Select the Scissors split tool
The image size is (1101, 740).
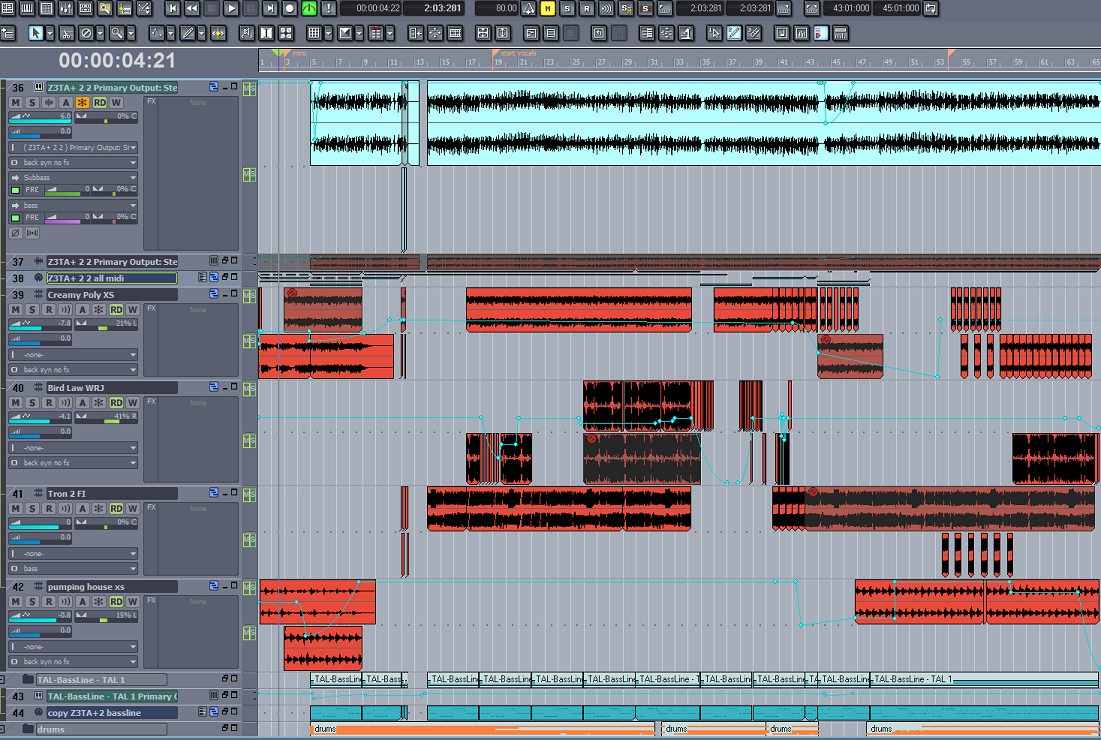67,33
